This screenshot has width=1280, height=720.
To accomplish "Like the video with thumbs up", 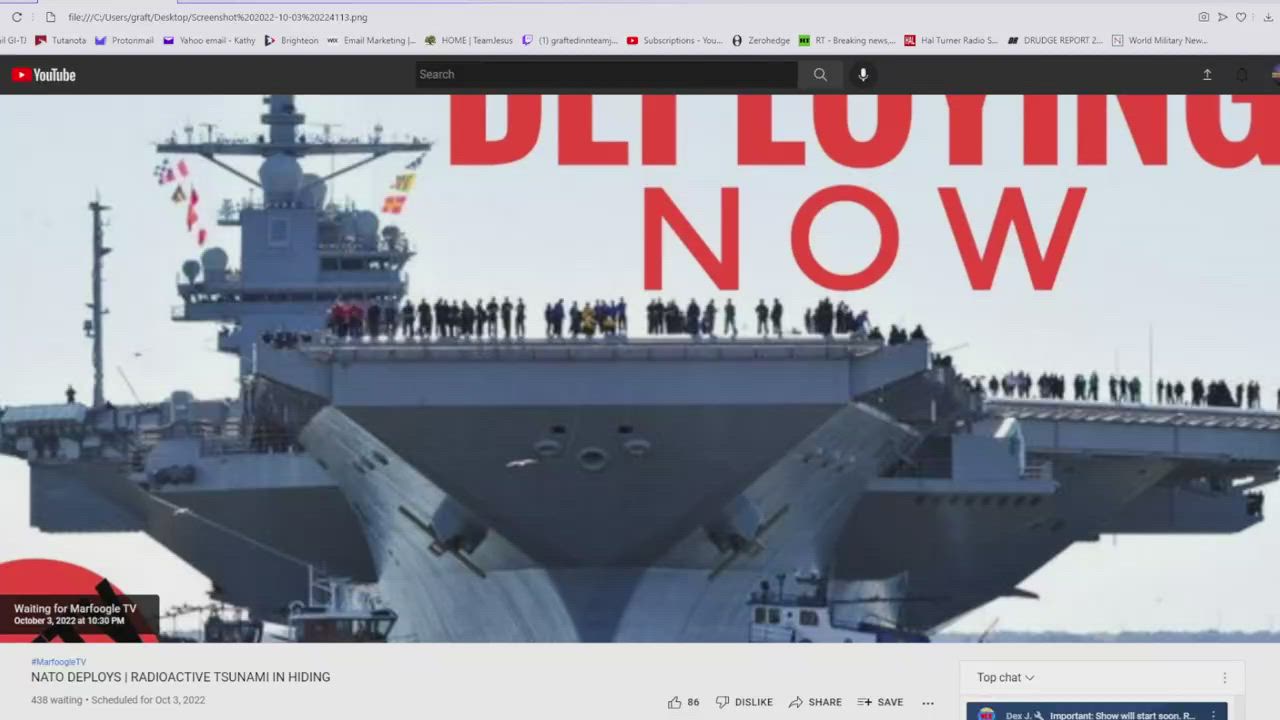I will [675, 702].
